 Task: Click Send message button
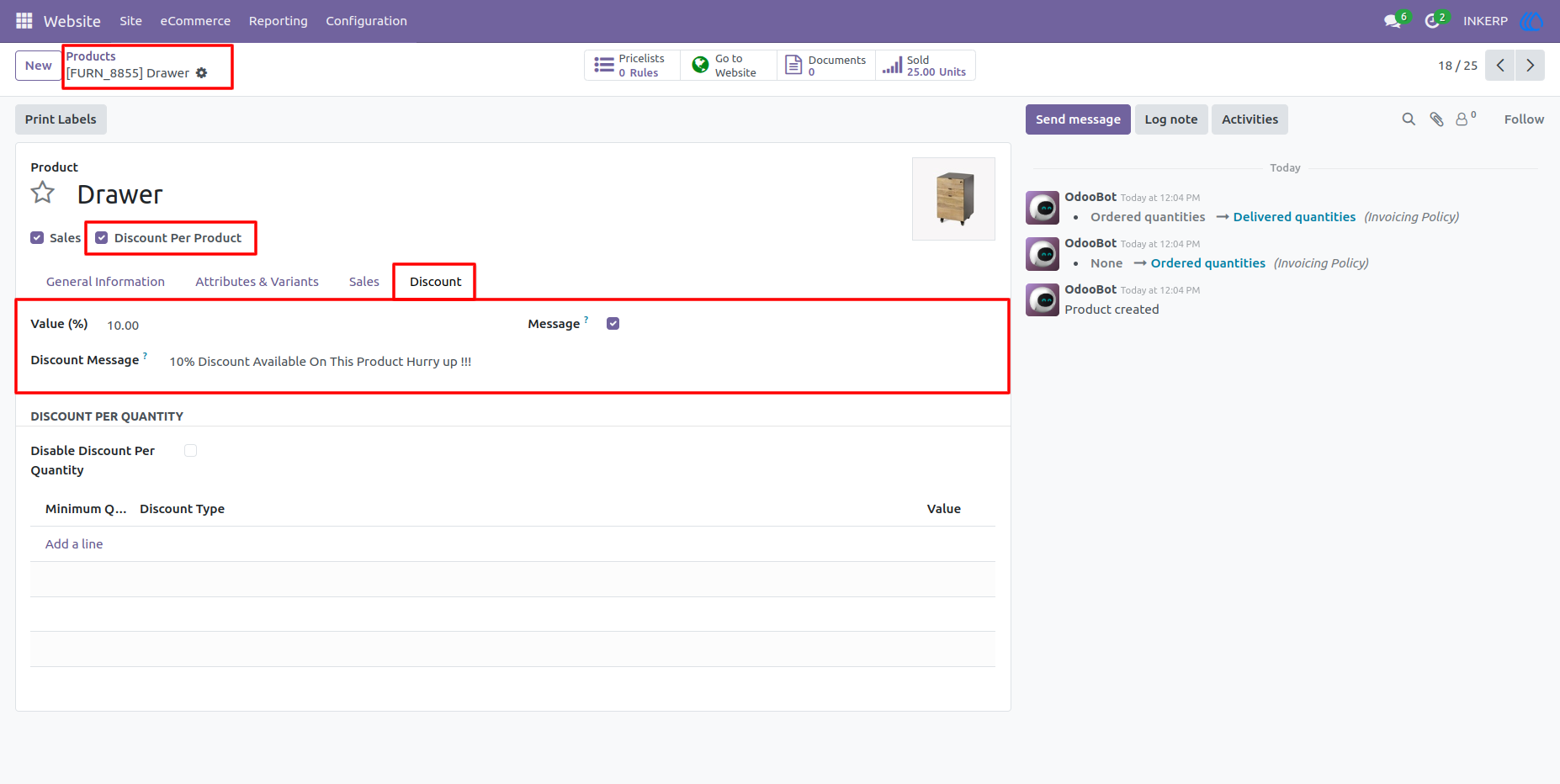pos(1077,119)
